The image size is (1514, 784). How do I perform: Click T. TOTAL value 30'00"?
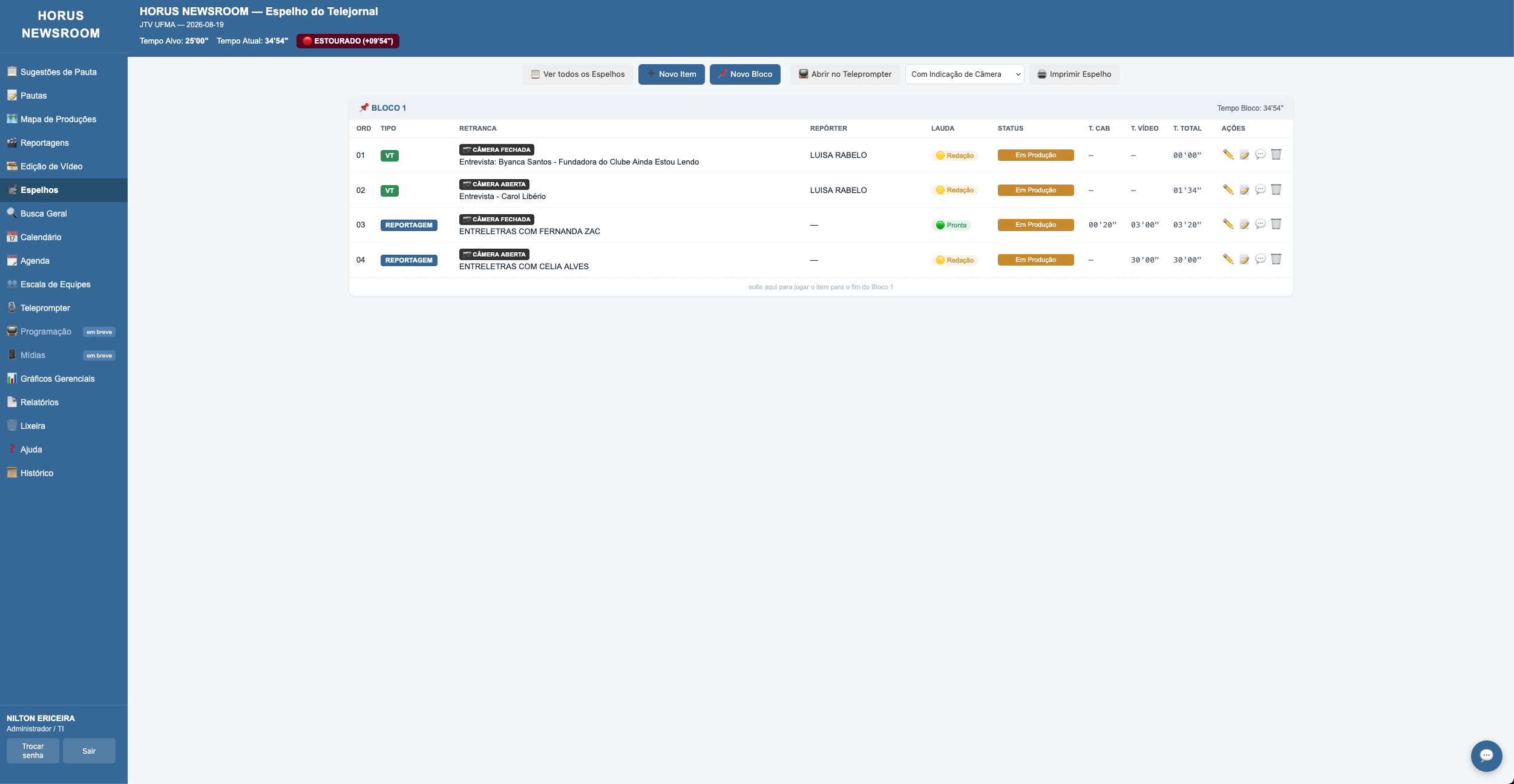pyautogui.click(x=1187, y=260)
